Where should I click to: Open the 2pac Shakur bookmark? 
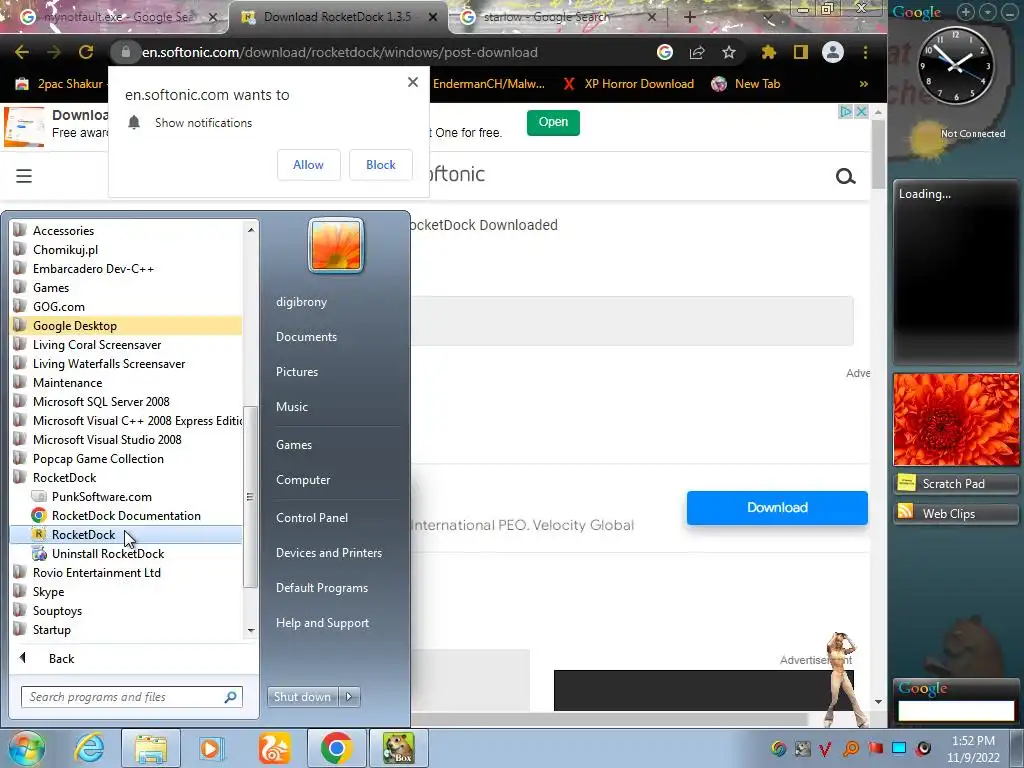60,84
